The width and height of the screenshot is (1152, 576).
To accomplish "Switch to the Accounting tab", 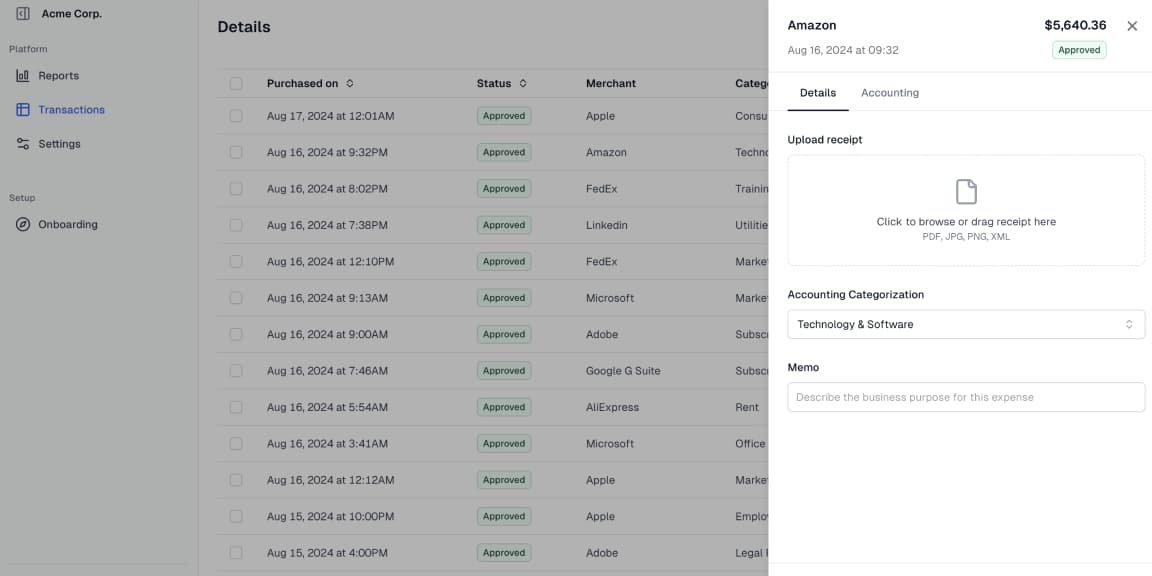I will coord(889,93).
